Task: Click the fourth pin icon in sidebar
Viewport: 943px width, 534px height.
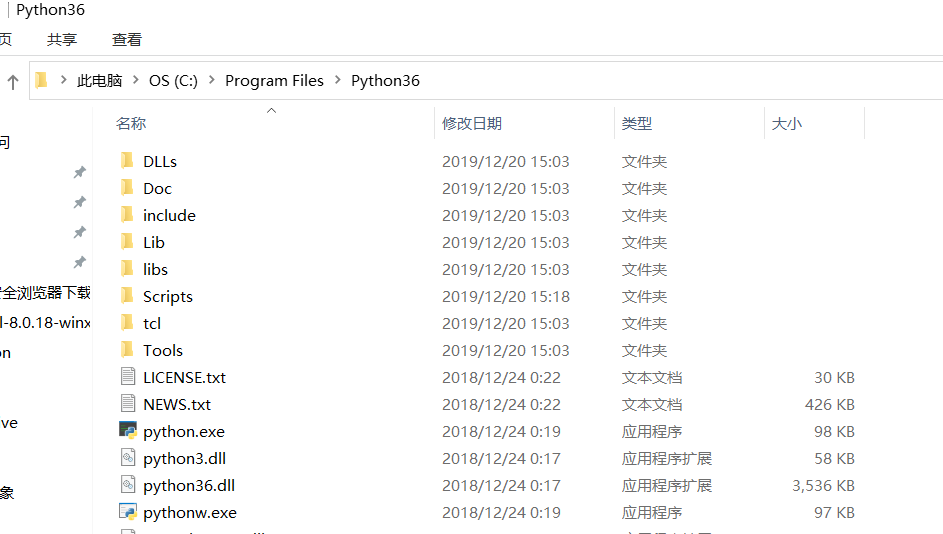Action: click(79, 262)
